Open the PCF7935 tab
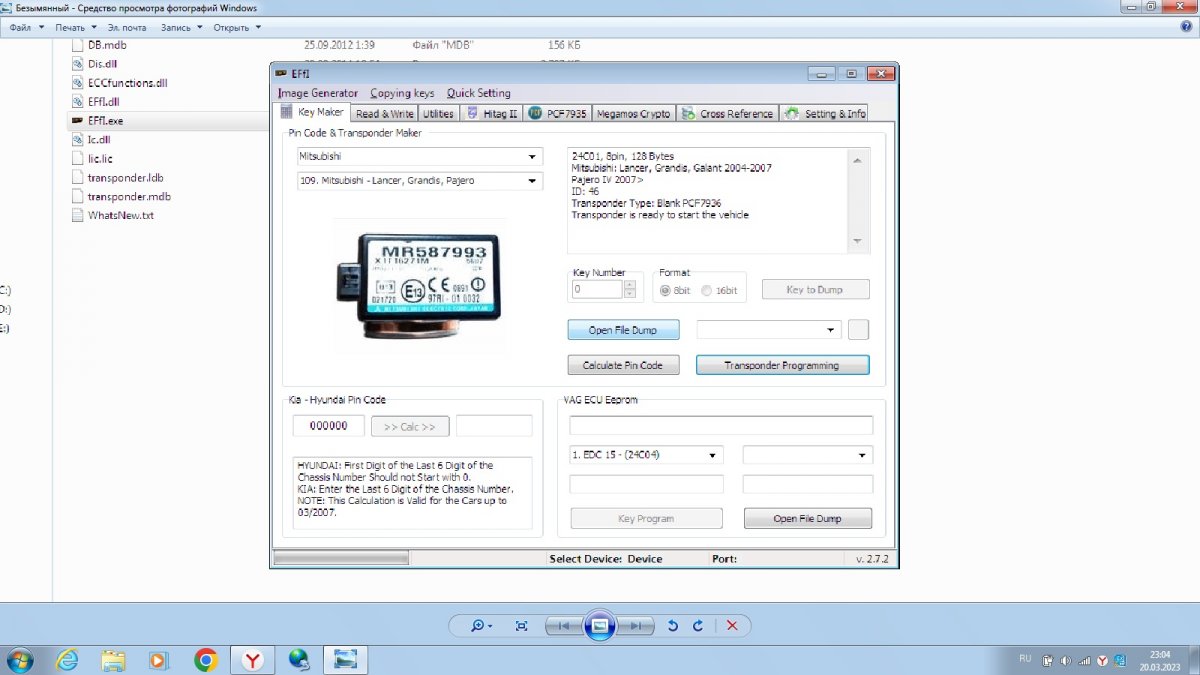1200x675 pixels. pos(558,114)
